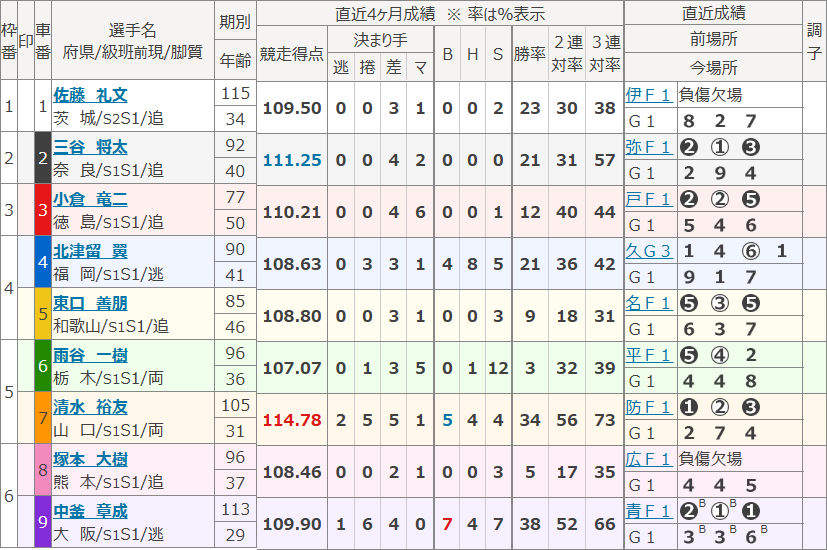Click the 決まり手 header
This screenshot has width=827, height=550.
pos(380,40)
